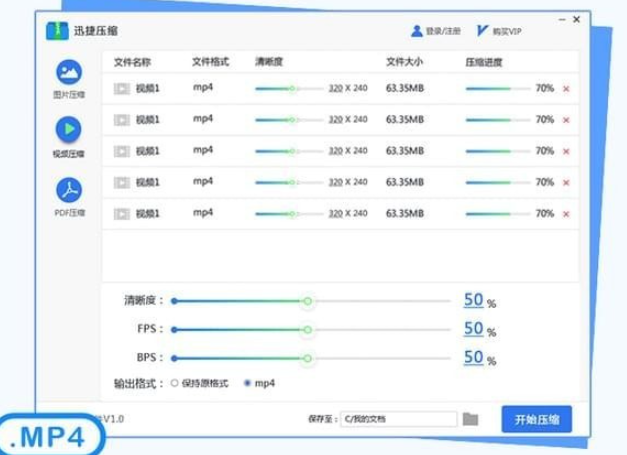Click the FPS slider handle

click(x=307, y=330)
